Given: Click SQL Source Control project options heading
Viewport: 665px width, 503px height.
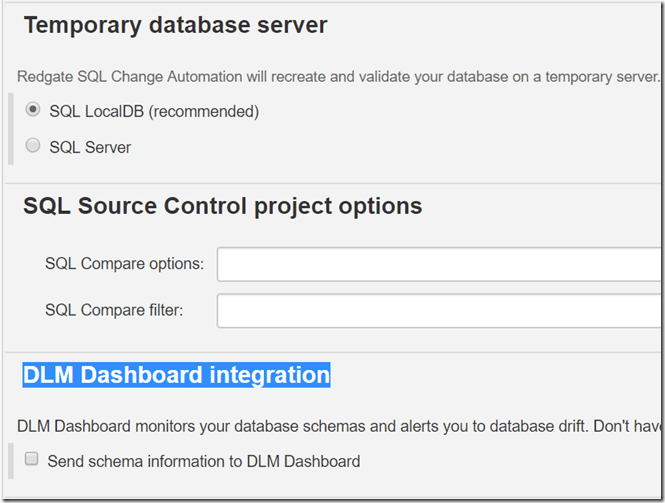Looking at the screenshot, I should 223,207.
